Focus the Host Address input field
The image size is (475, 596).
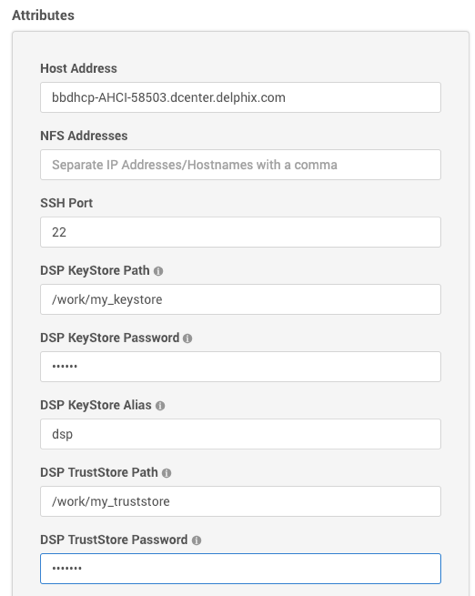point(241,97)
